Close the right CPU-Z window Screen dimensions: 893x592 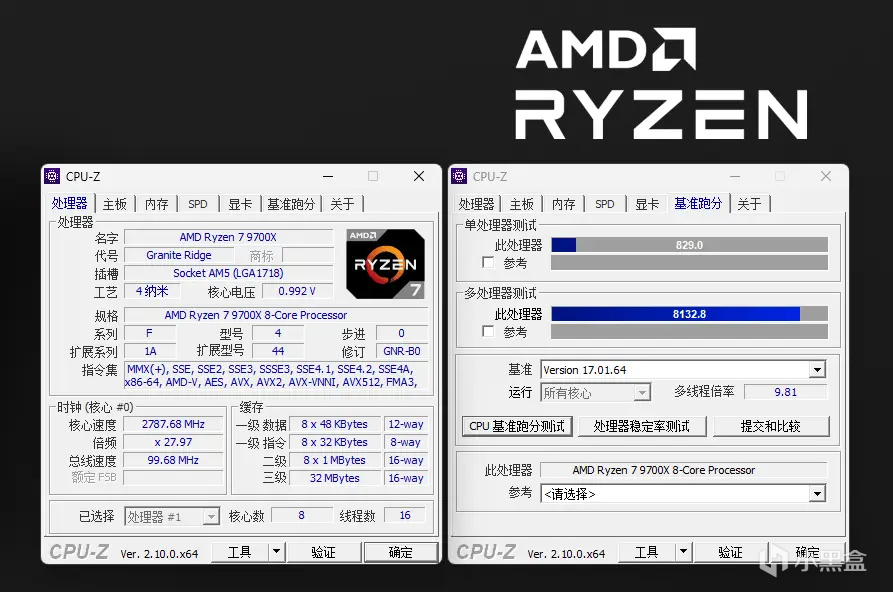tap(826, 176)
